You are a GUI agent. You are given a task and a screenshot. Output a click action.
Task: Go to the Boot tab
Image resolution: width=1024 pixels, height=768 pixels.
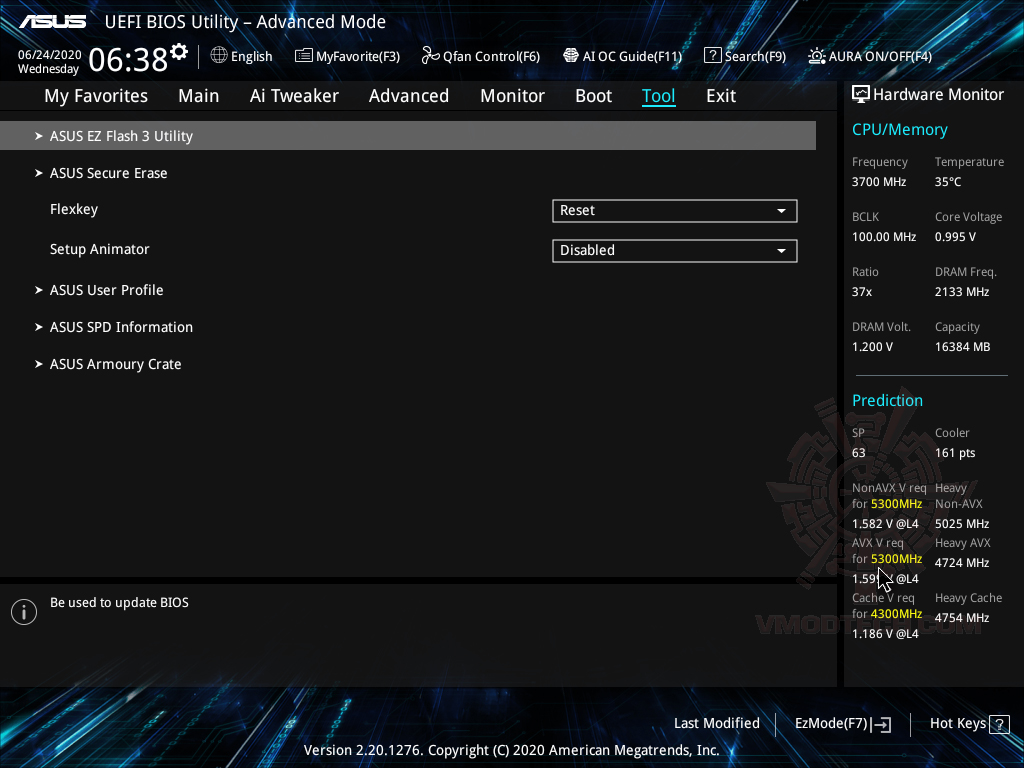594,96
